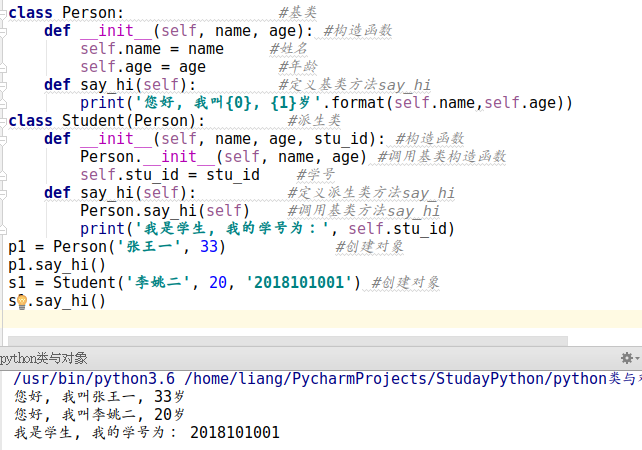Click the empty highlighted current line in the editor
Screen dimensions: 642x450
(323, 319)
